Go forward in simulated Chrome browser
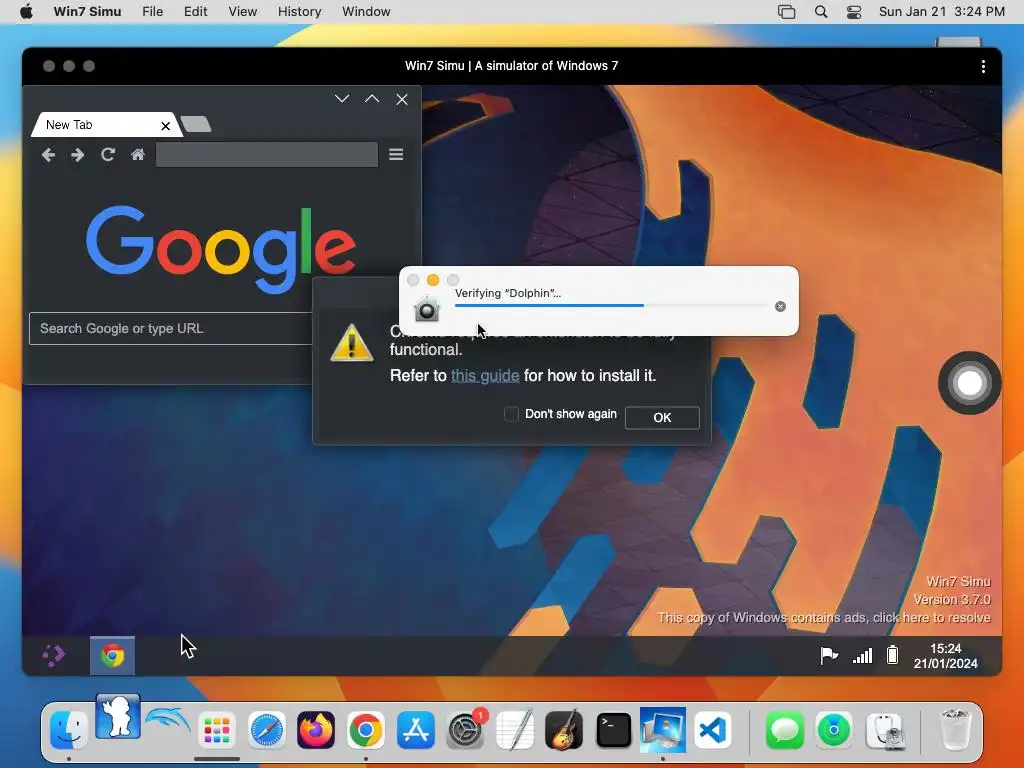The image size is (1024, 768). point(78,155)
